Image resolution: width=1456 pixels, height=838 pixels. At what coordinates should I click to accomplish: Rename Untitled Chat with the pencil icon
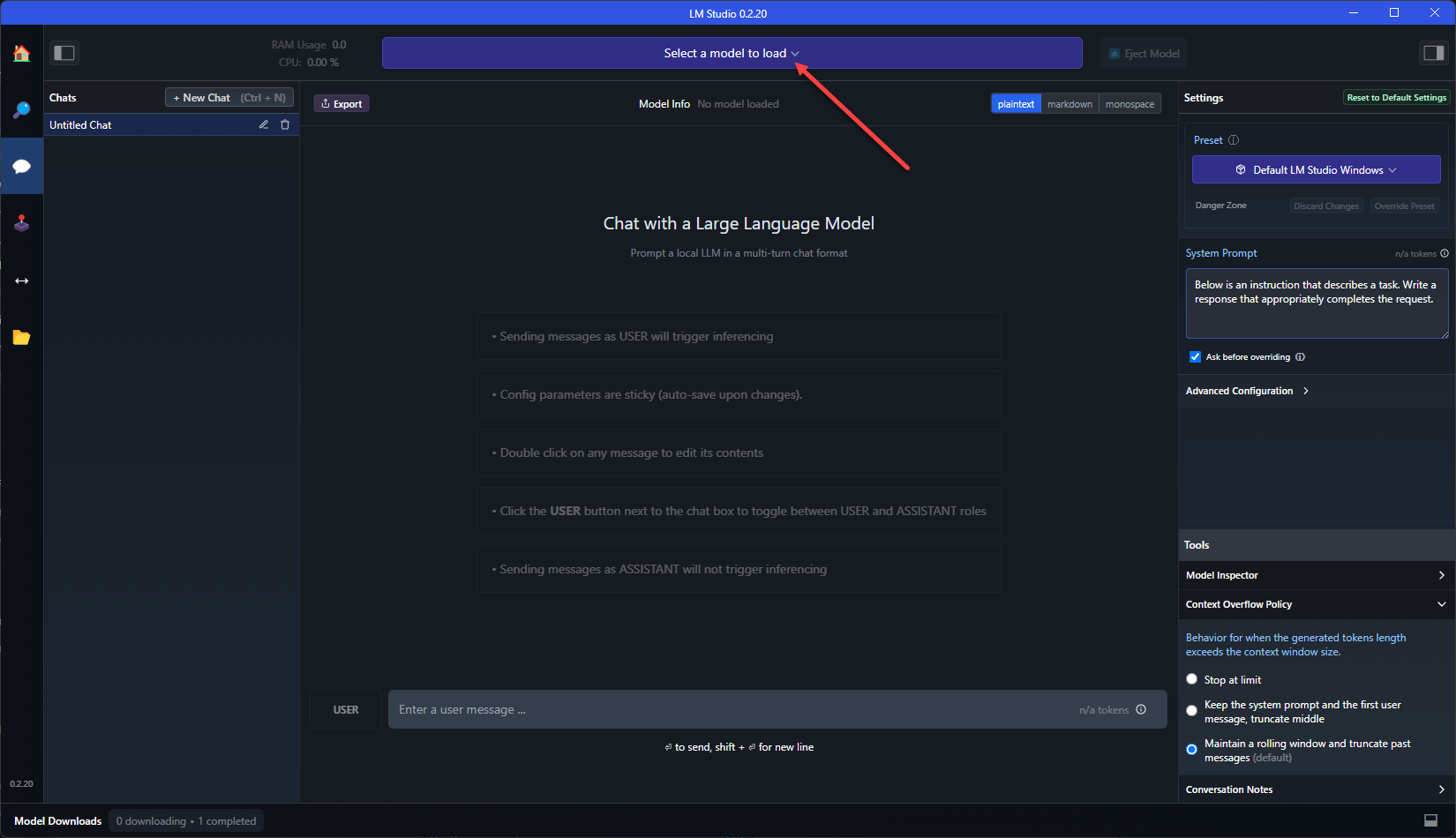point(264,124)
